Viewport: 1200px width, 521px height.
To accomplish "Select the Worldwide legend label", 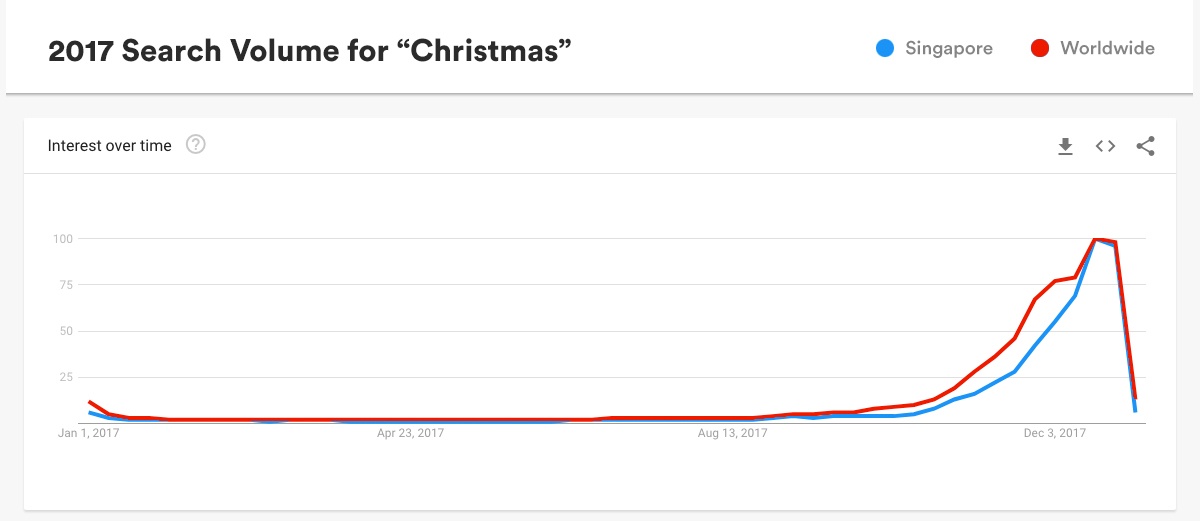I will (1107, 48).
